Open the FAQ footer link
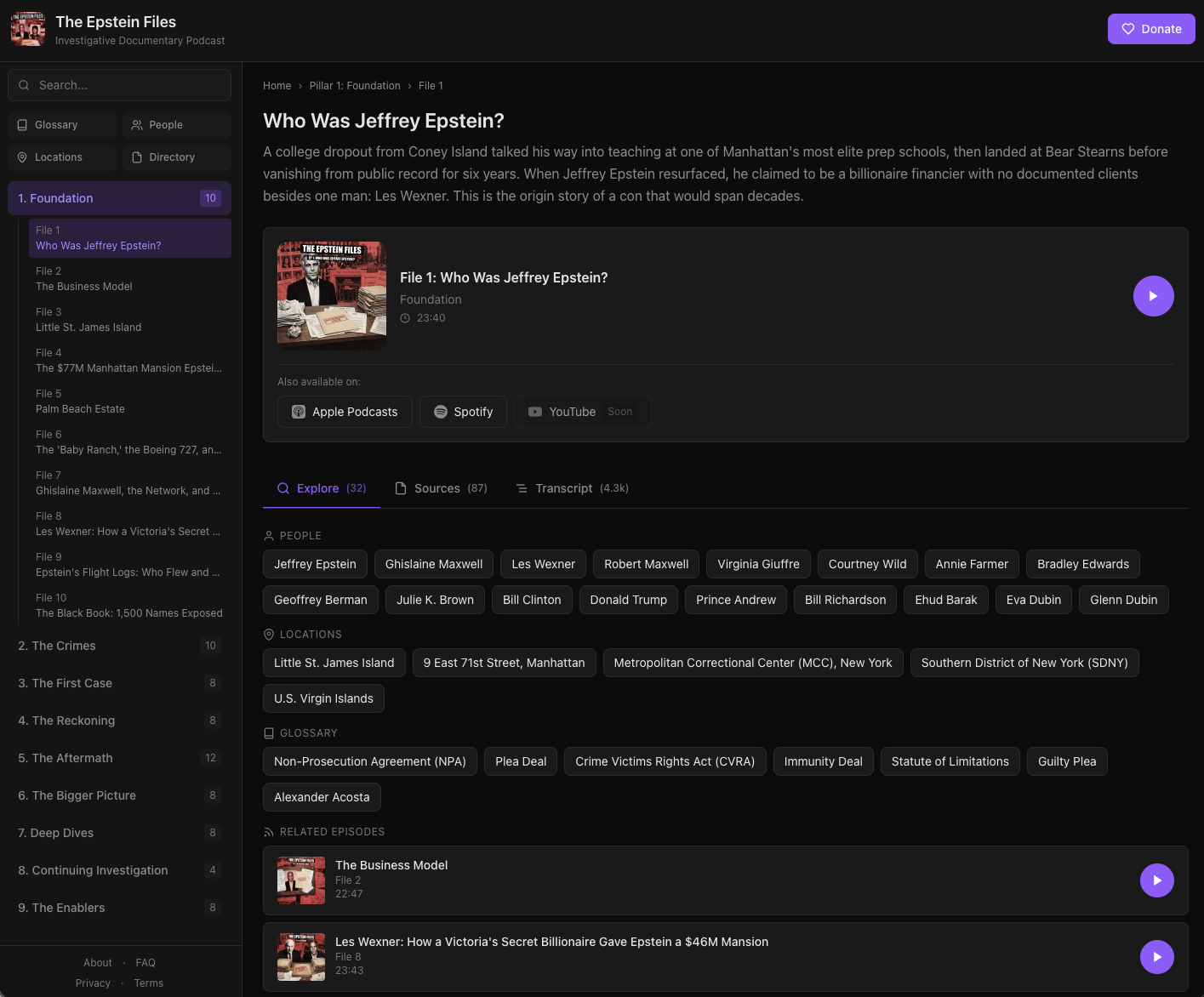 (146, 963)
